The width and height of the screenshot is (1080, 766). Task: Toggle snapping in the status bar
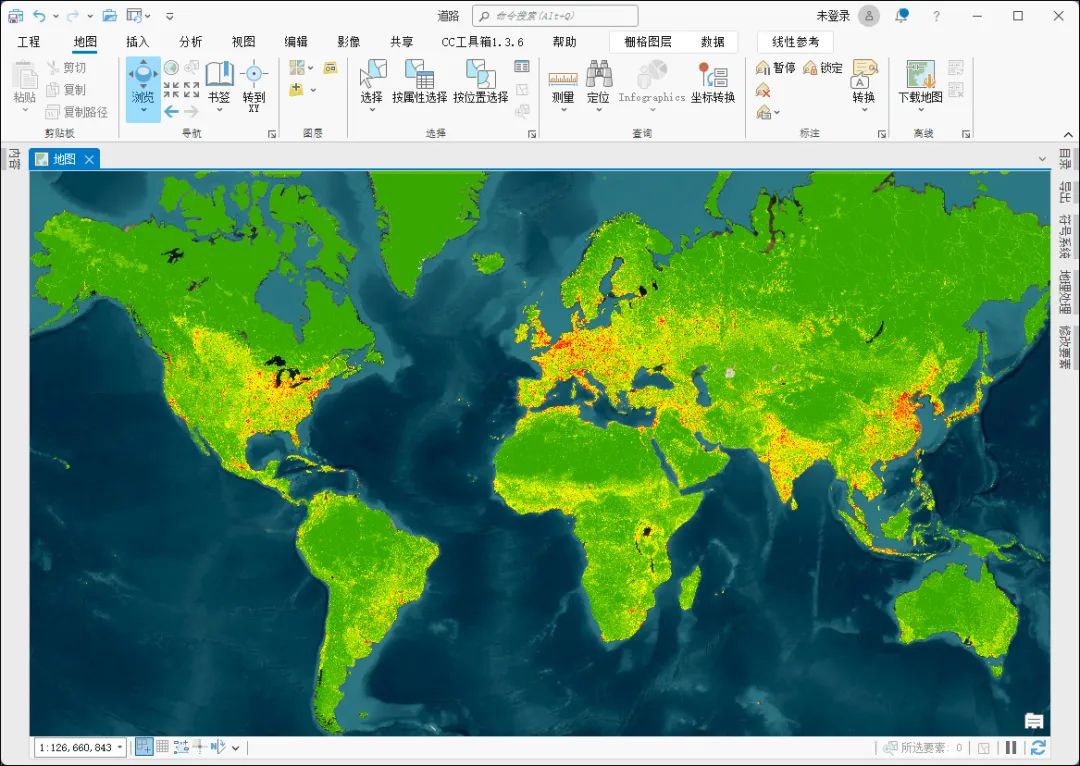(144, 747)
